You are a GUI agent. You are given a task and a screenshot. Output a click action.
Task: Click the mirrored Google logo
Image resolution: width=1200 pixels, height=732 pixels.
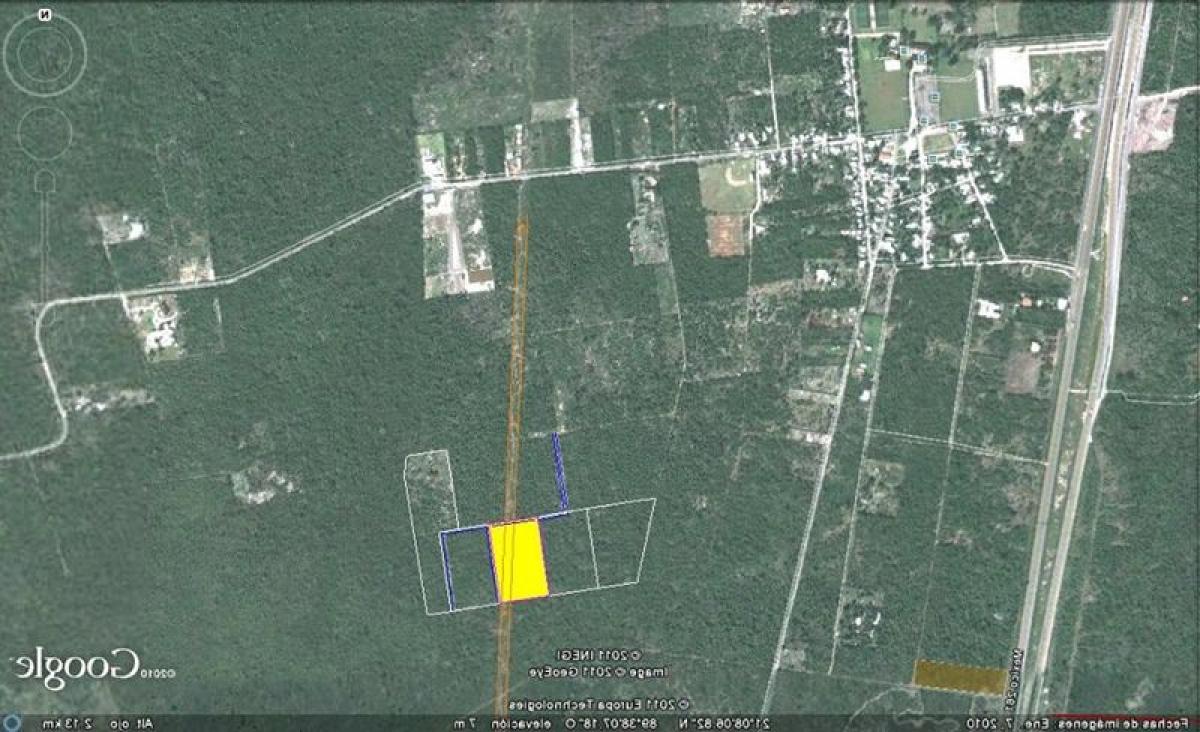coord(76,666)
